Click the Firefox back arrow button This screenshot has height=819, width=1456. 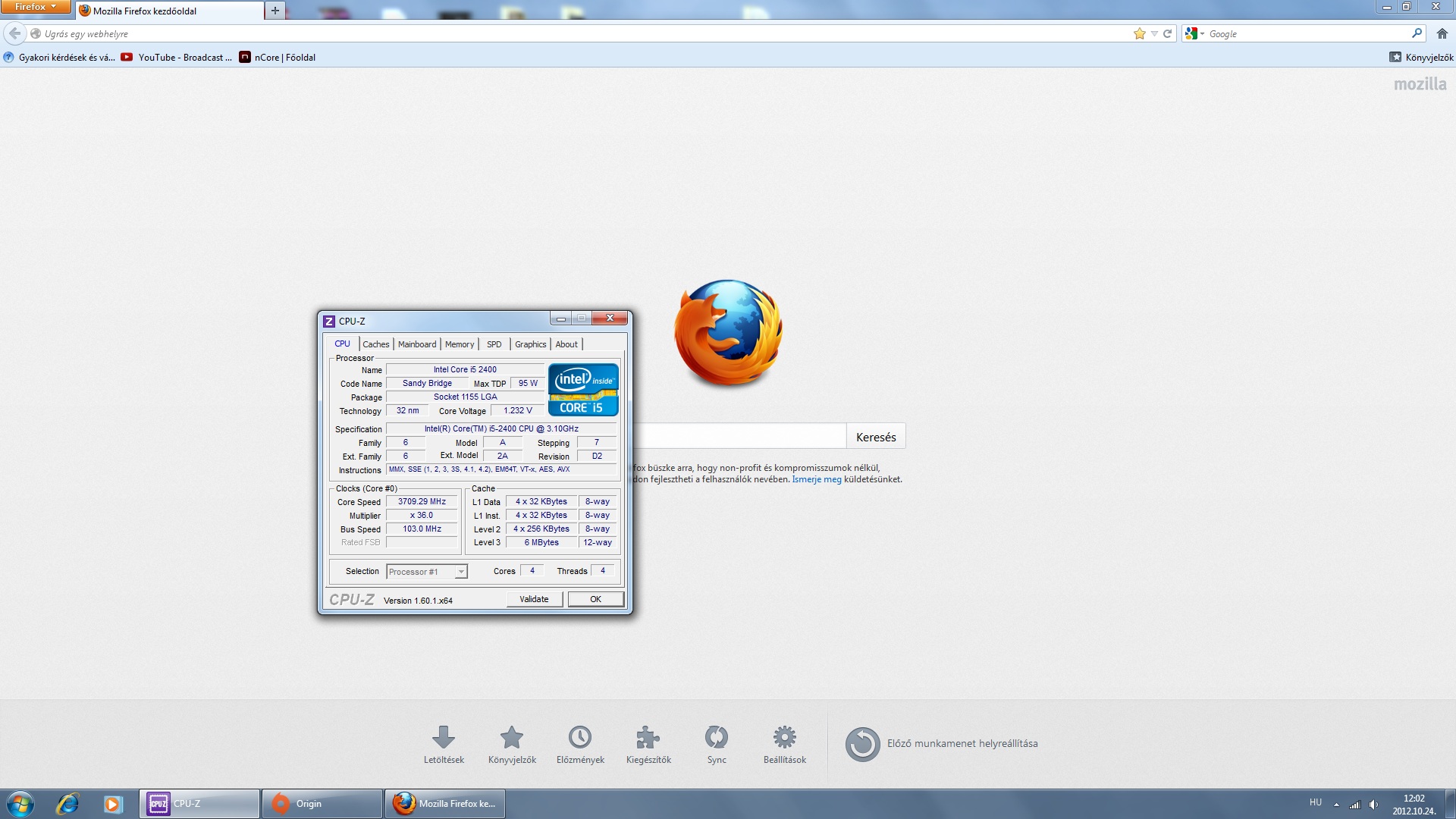point(14,33)
